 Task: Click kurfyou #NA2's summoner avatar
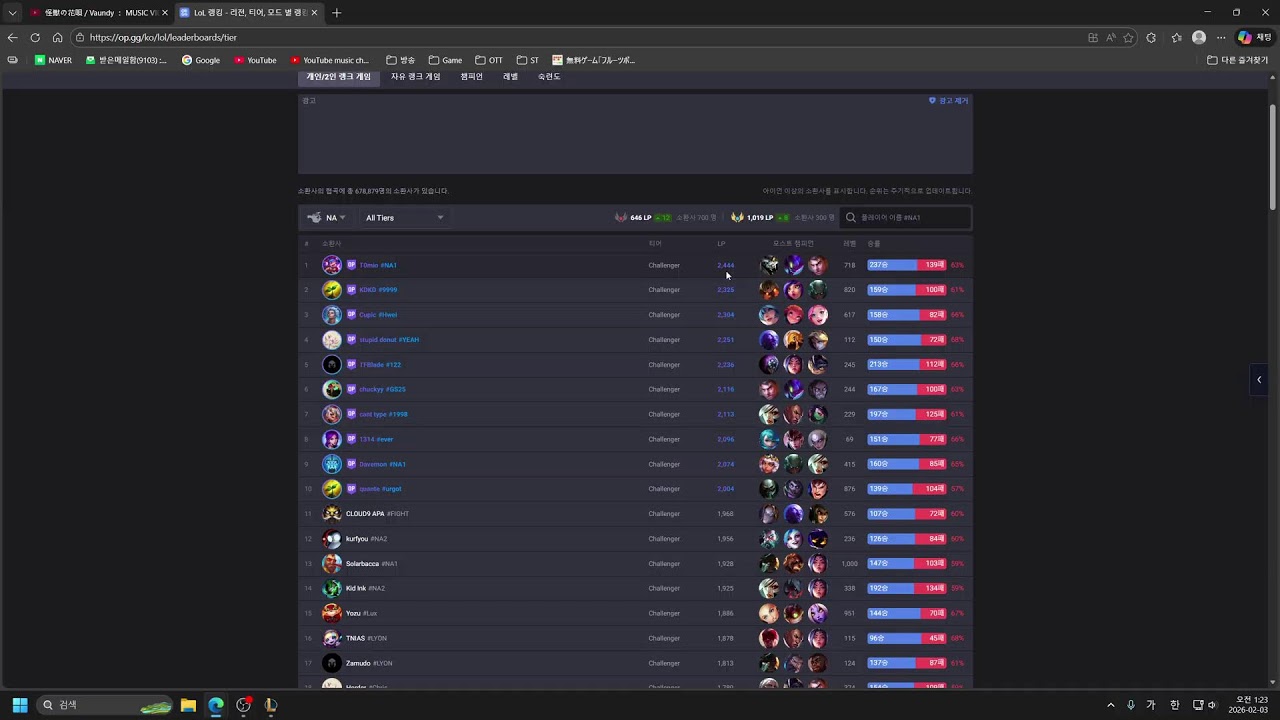tap(332, 539)
